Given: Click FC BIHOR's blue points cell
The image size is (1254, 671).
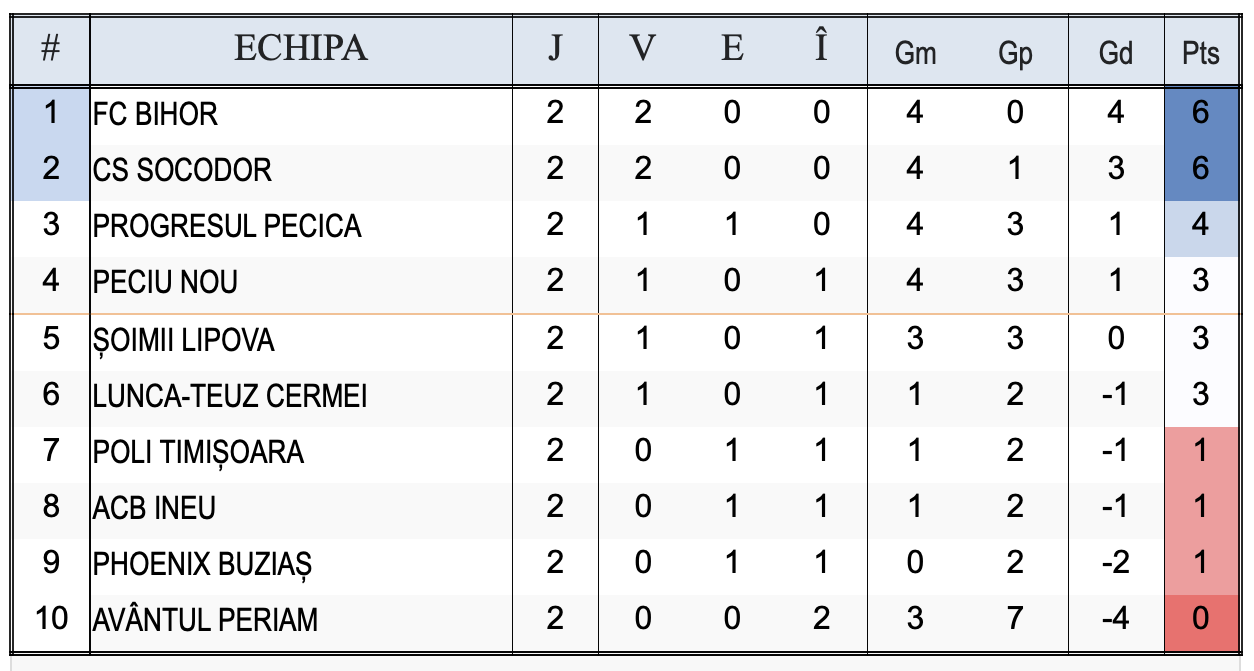Looking at the screenshot, I should pos(1200,113).
